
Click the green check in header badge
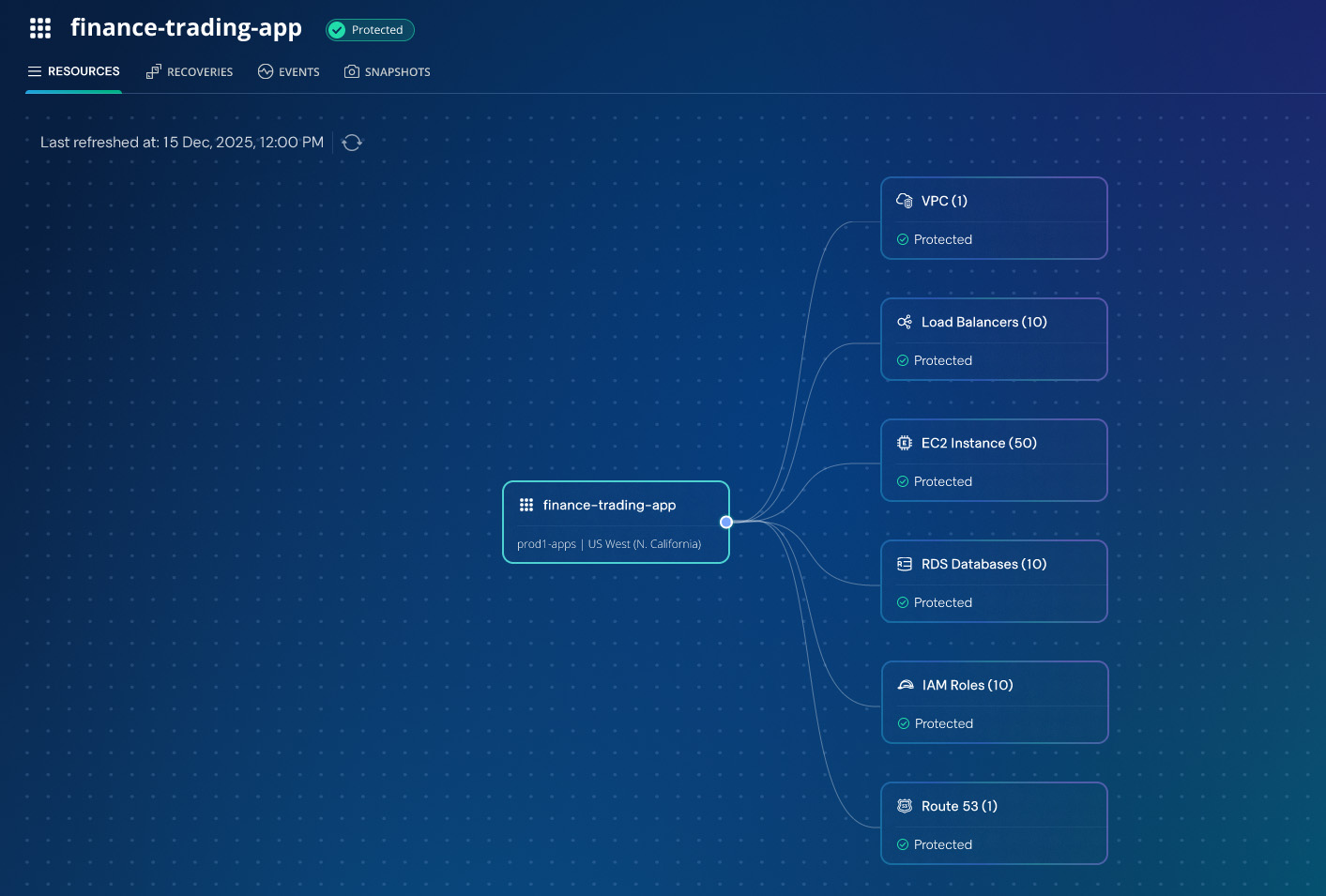coord(337,30)
